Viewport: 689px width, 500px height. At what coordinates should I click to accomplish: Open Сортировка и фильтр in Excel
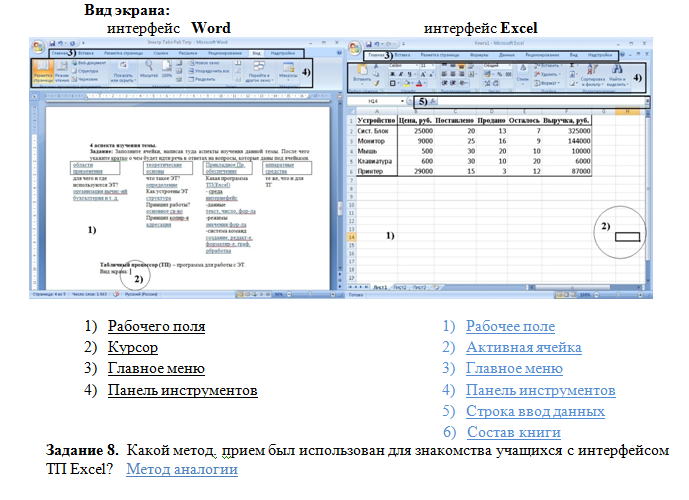[593, 75]
